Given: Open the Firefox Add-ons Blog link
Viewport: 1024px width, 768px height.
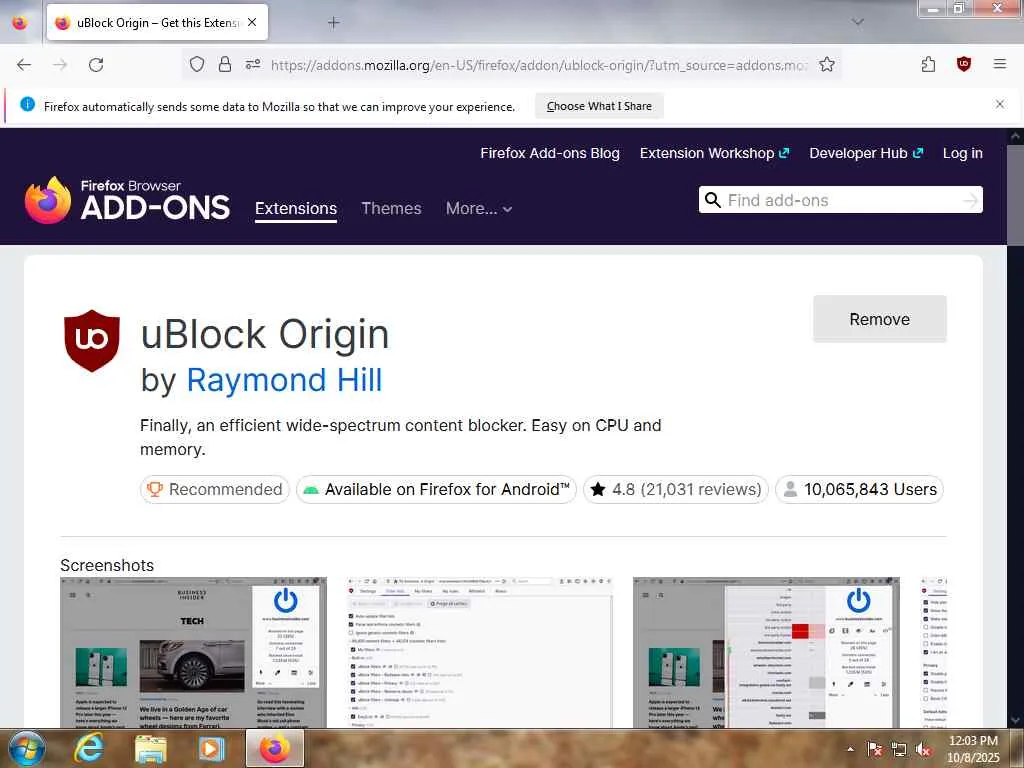Looking at the screenshot, I should (550, 153).
